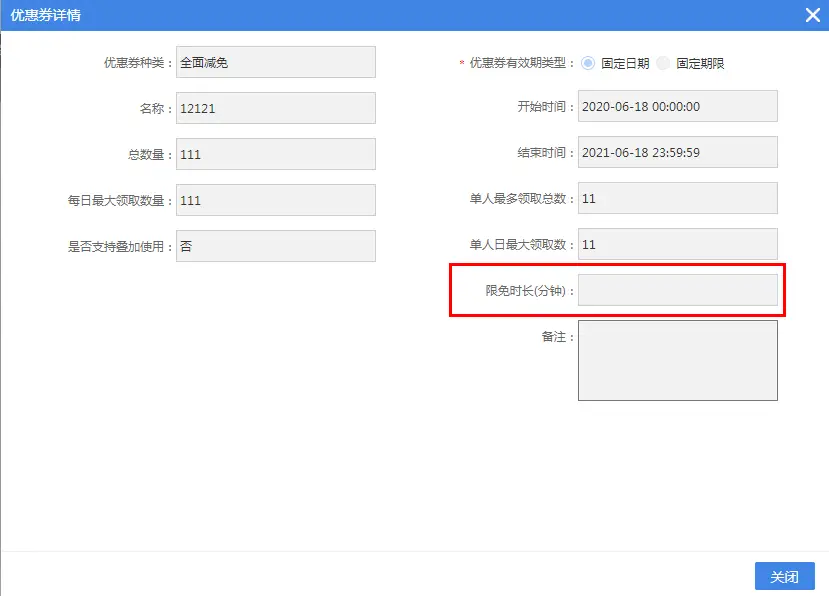Select the 固定日期 radio button
829x596 pixels.
(588, 63)
